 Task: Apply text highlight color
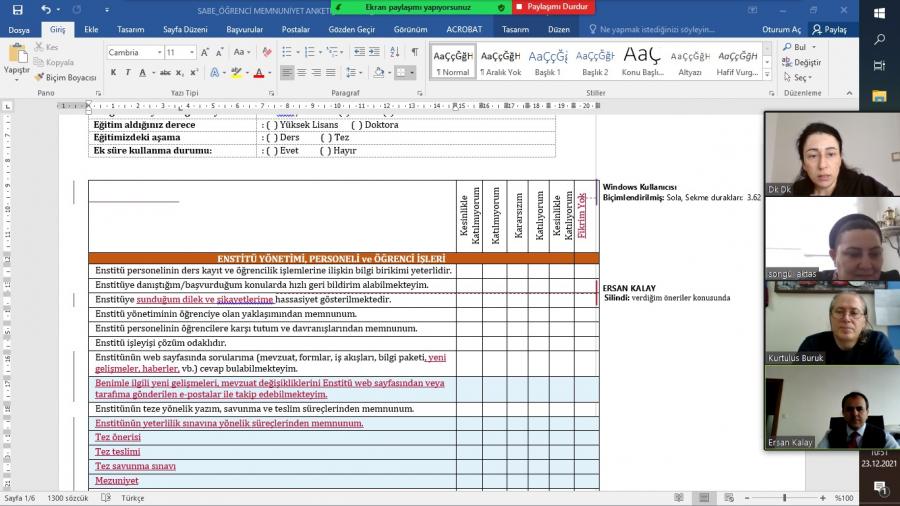pyautogui.click(x=235, y=72)
